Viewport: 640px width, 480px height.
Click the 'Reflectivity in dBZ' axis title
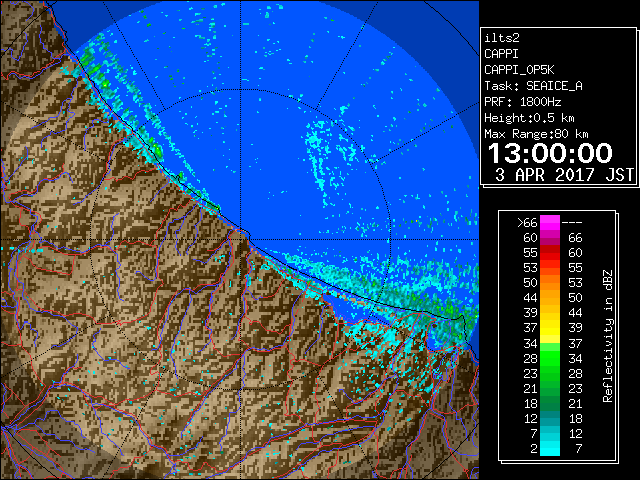click(x=608, y=336)
